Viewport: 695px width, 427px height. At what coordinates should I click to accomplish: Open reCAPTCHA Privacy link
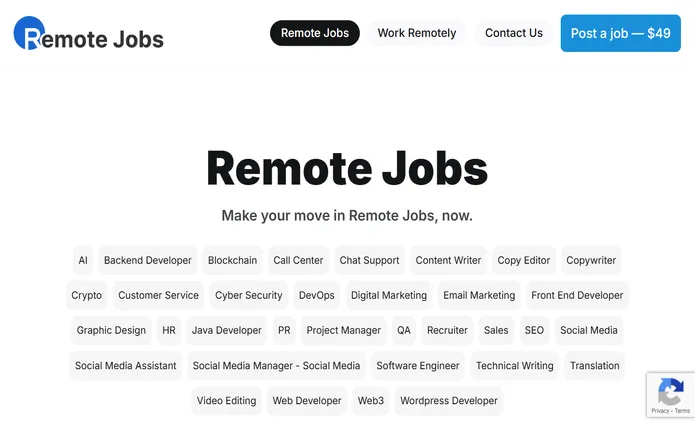tap(660, 411)
